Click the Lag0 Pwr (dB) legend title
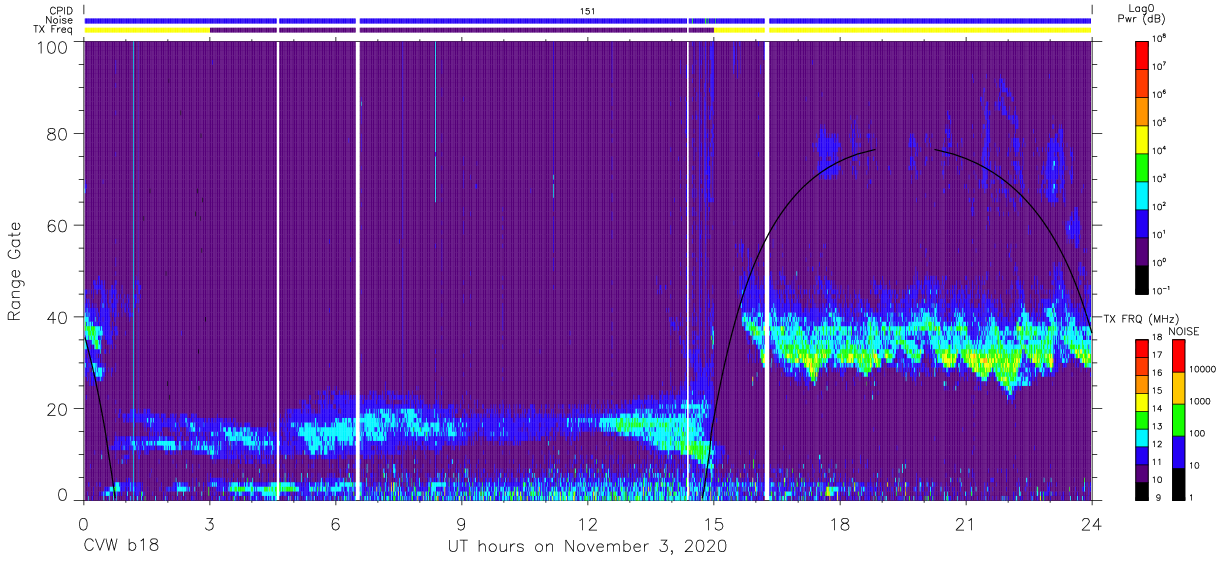The width and height of the screenshot is (1228, 567). (1142, 14)
